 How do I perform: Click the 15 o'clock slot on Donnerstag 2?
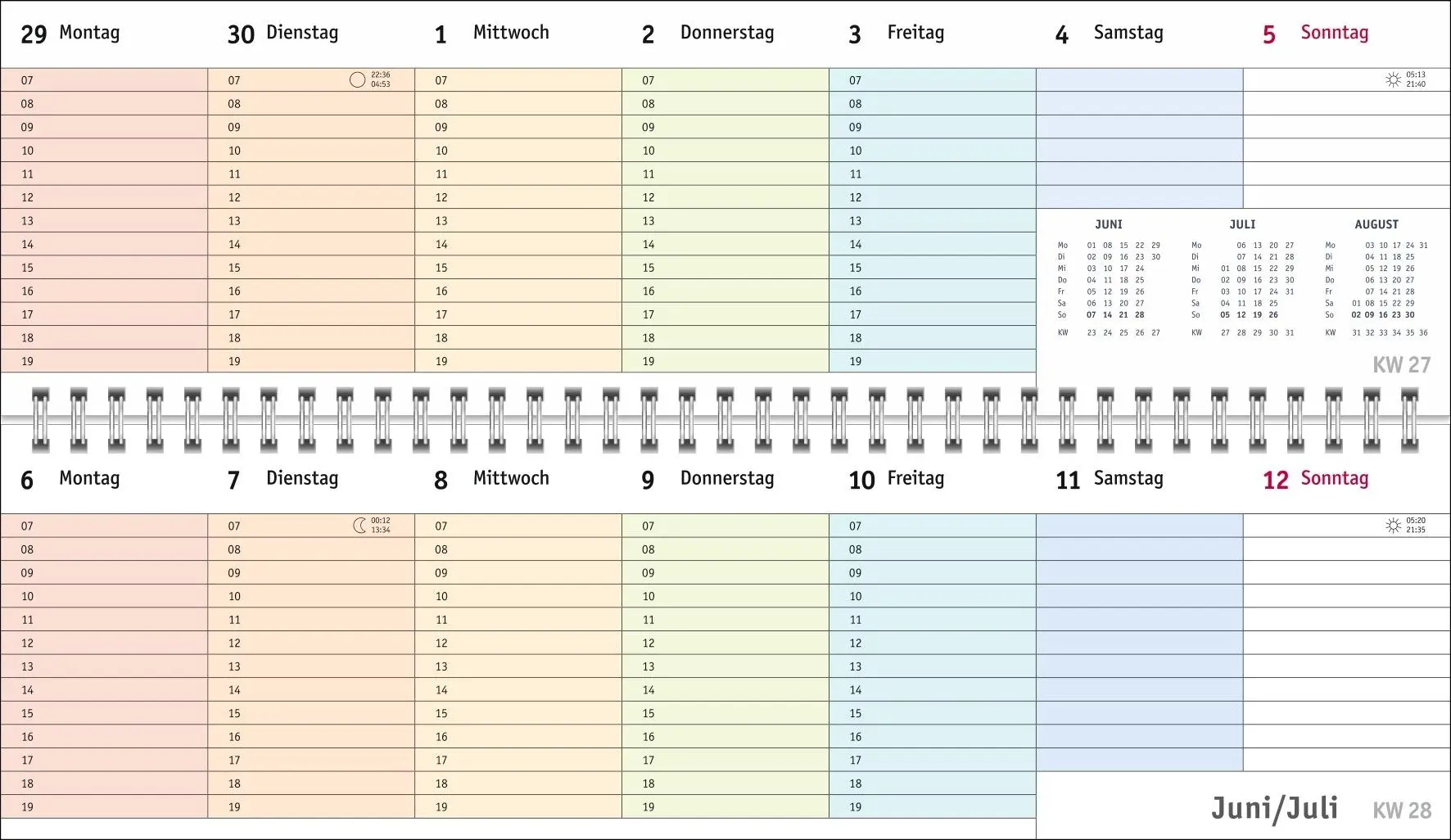click(x=725, y=268)
